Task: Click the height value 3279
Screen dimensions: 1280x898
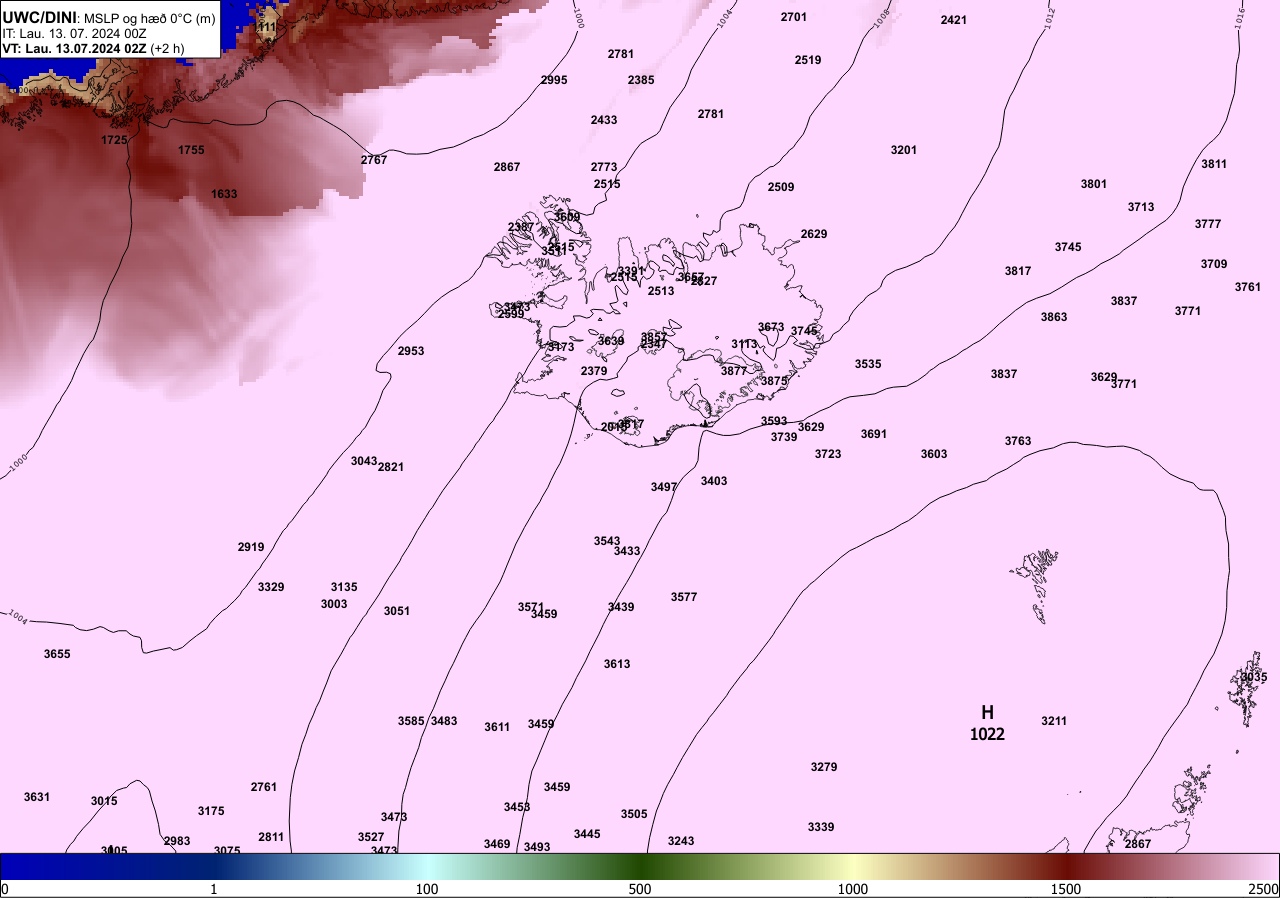Action: [x=824, y=767]
